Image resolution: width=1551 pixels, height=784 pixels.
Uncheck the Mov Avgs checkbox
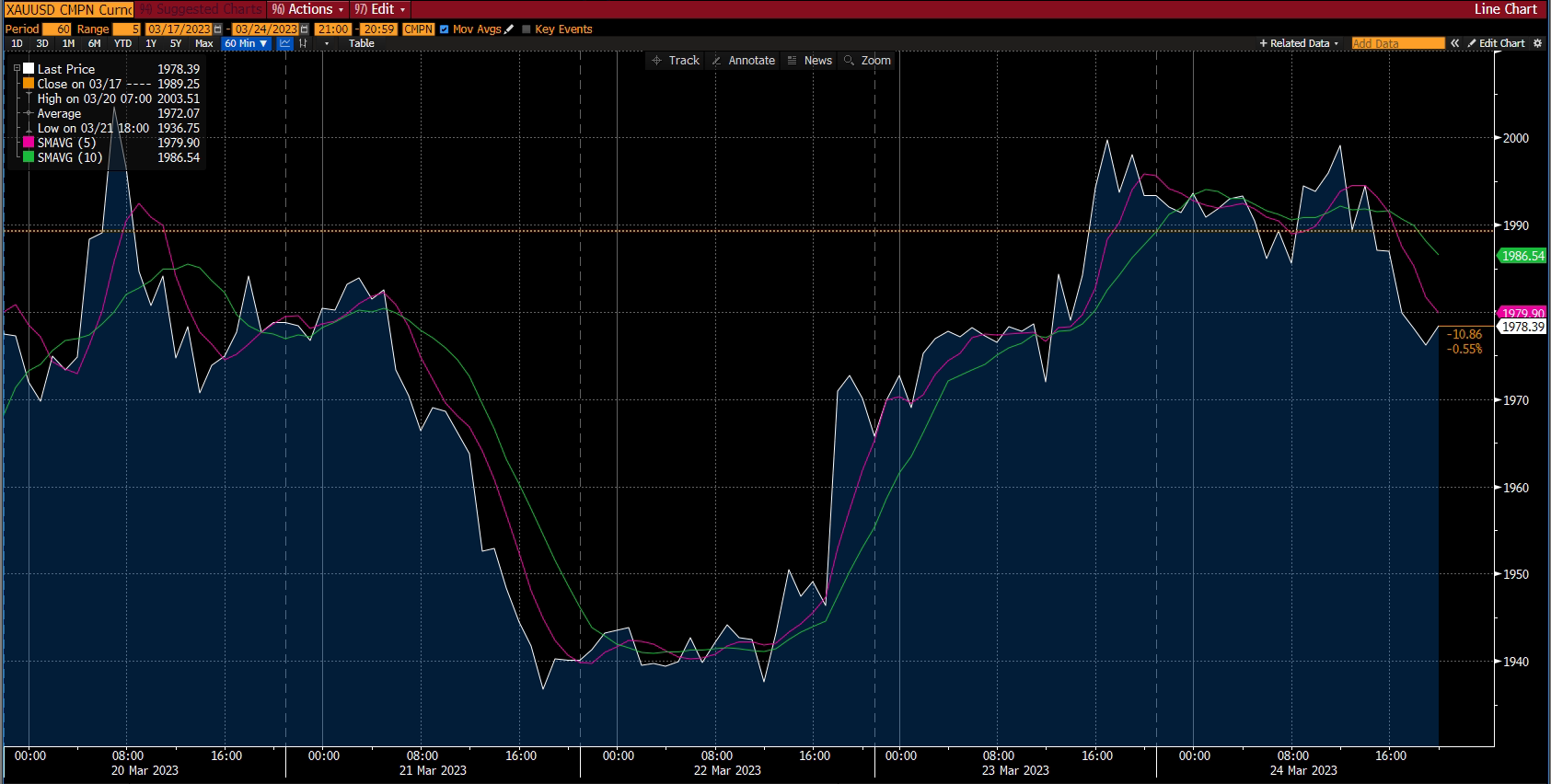point(445,29)
